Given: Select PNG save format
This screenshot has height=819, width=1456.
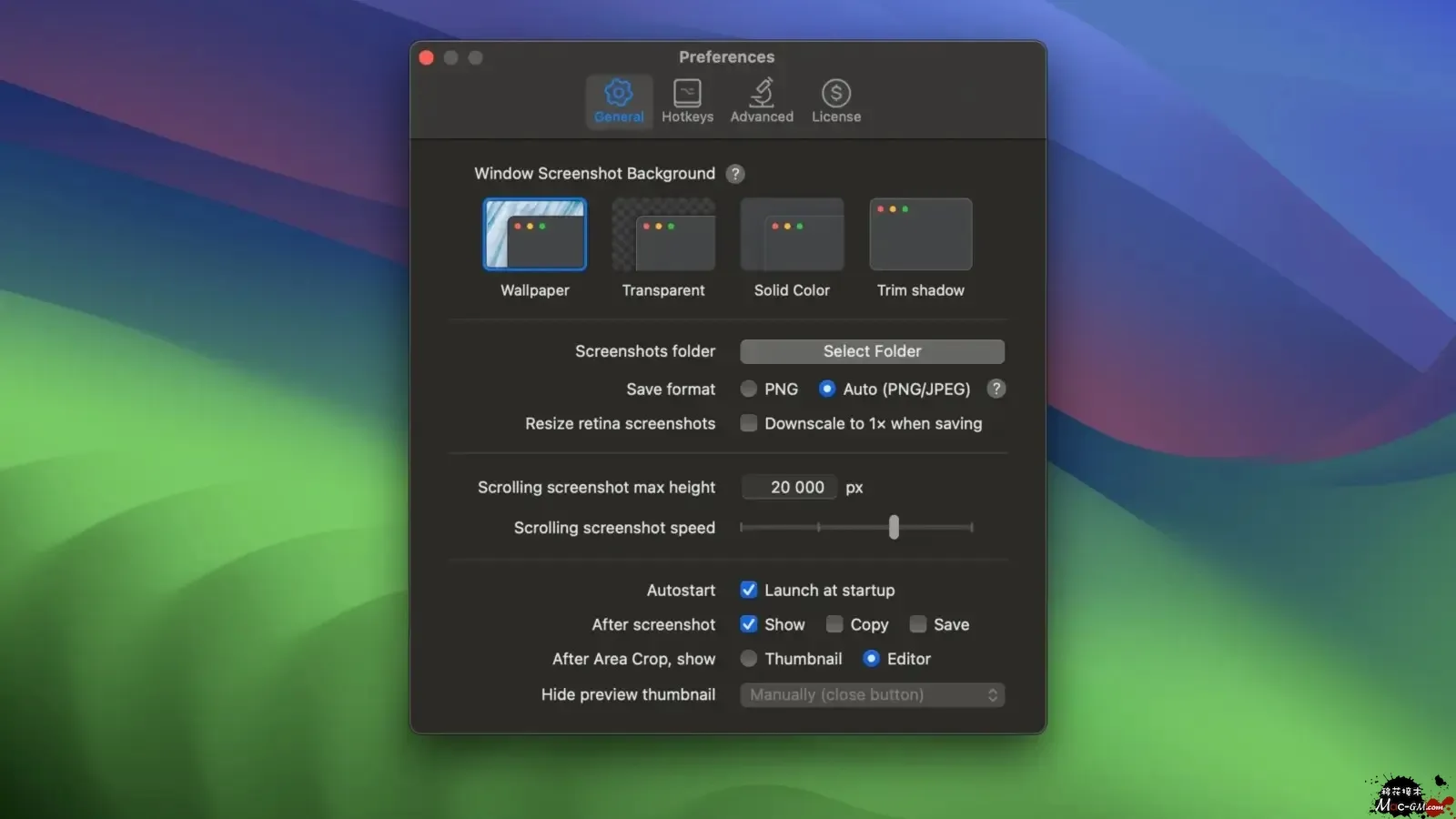Looking at the screenshot, I should pos(749,389).
